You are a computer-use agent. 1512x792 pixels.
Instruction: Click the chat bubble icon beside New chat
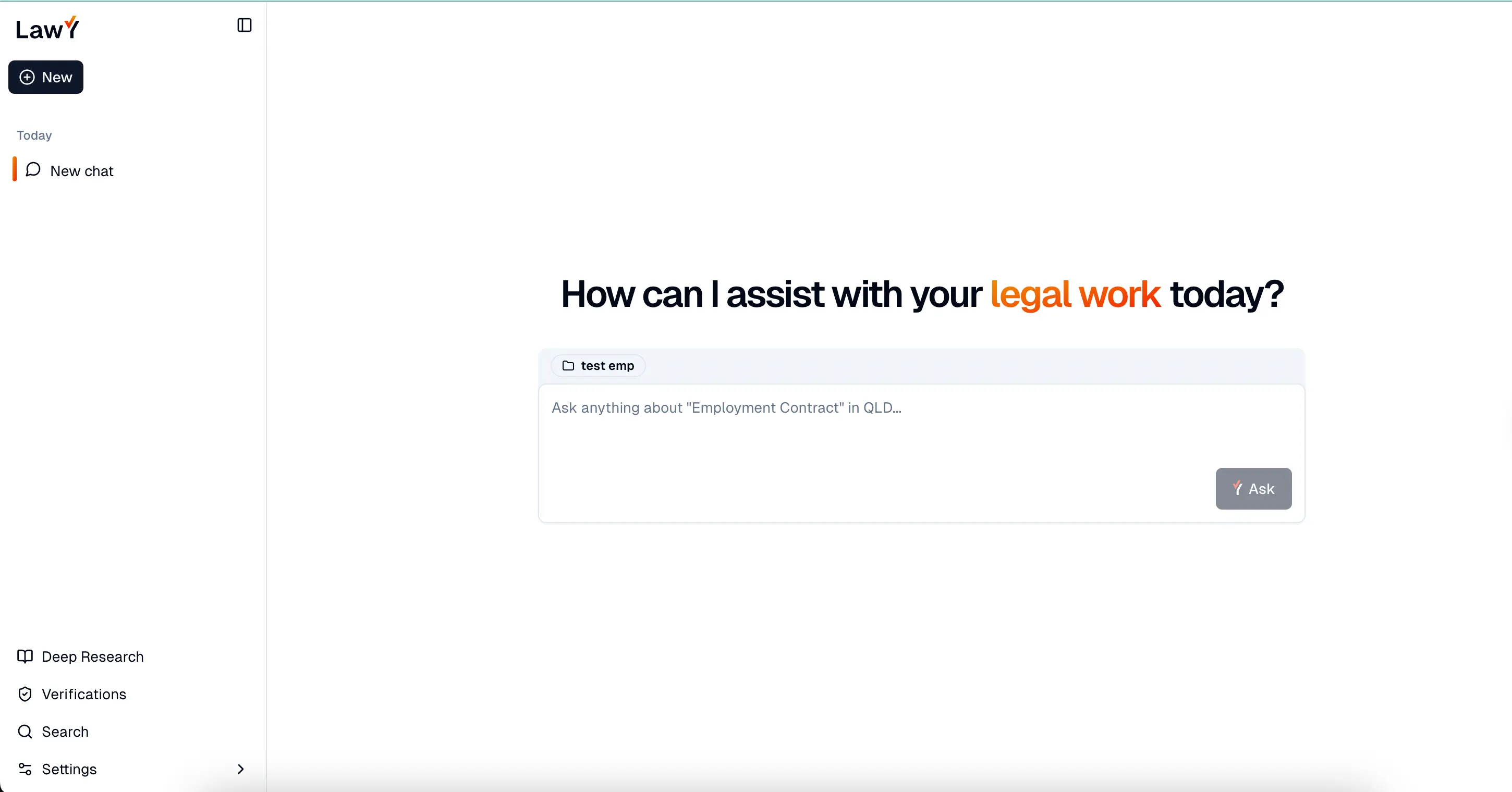33,169
